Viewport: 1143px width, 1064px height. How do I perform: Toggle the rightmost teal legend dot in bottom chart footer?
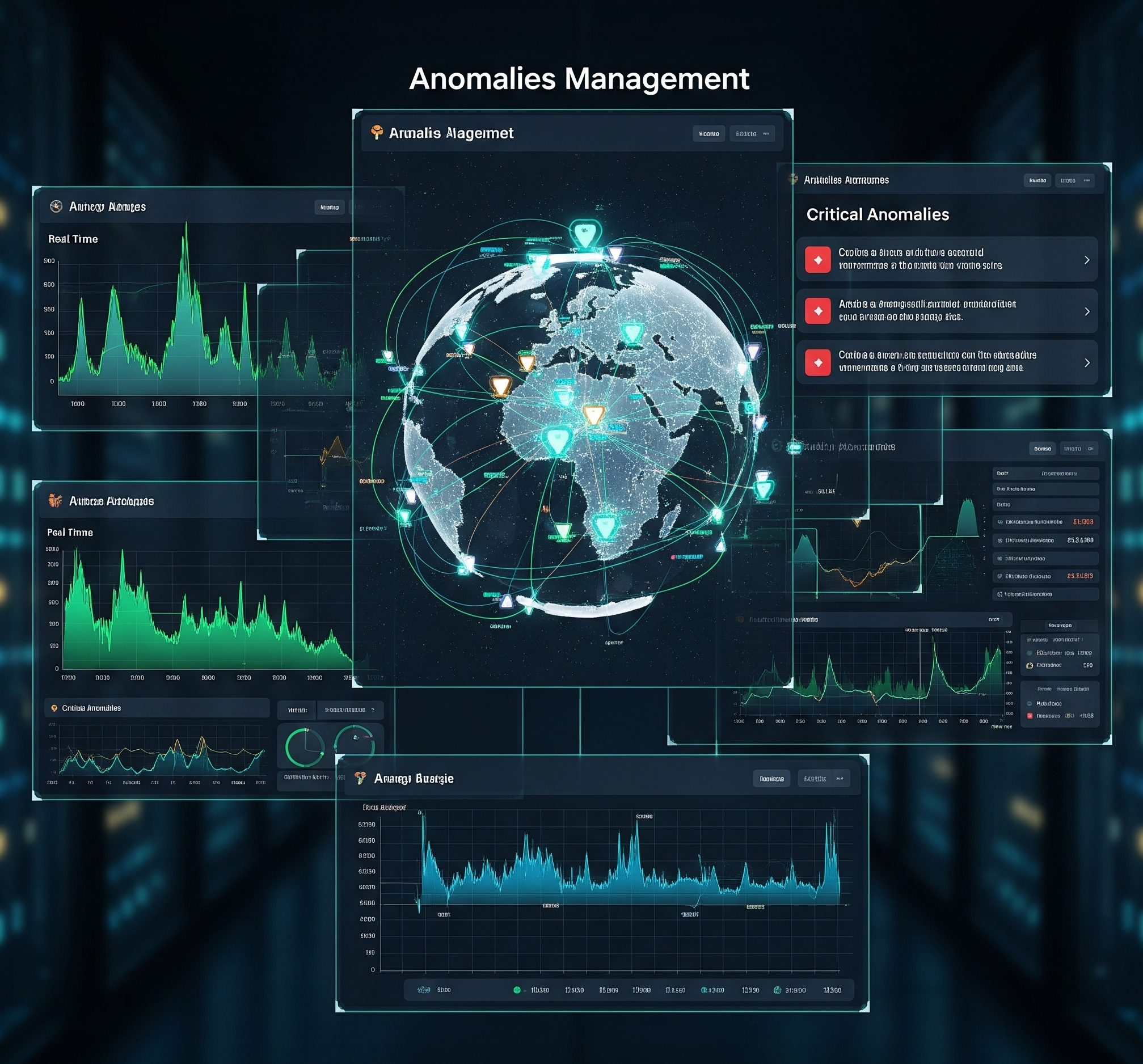pyautogui.click(x=777, y=990)
